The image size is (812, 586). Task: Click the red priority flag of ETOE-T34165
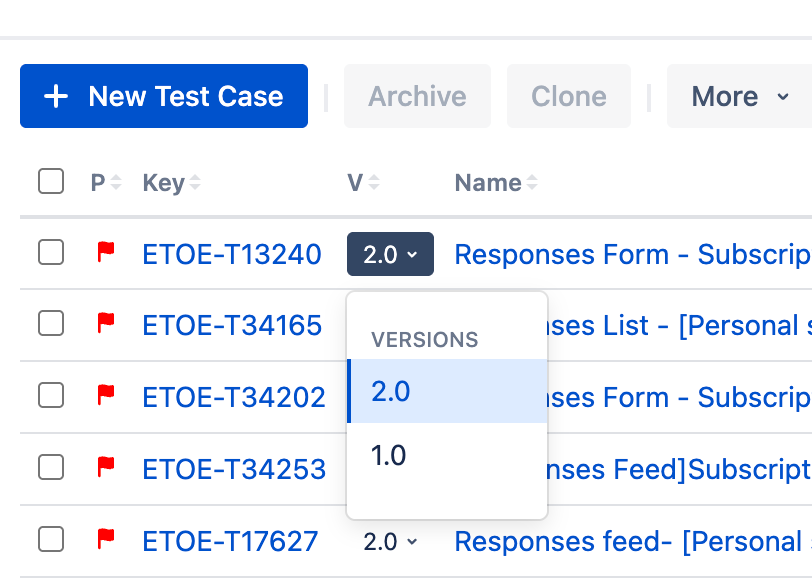click(106, 324)
